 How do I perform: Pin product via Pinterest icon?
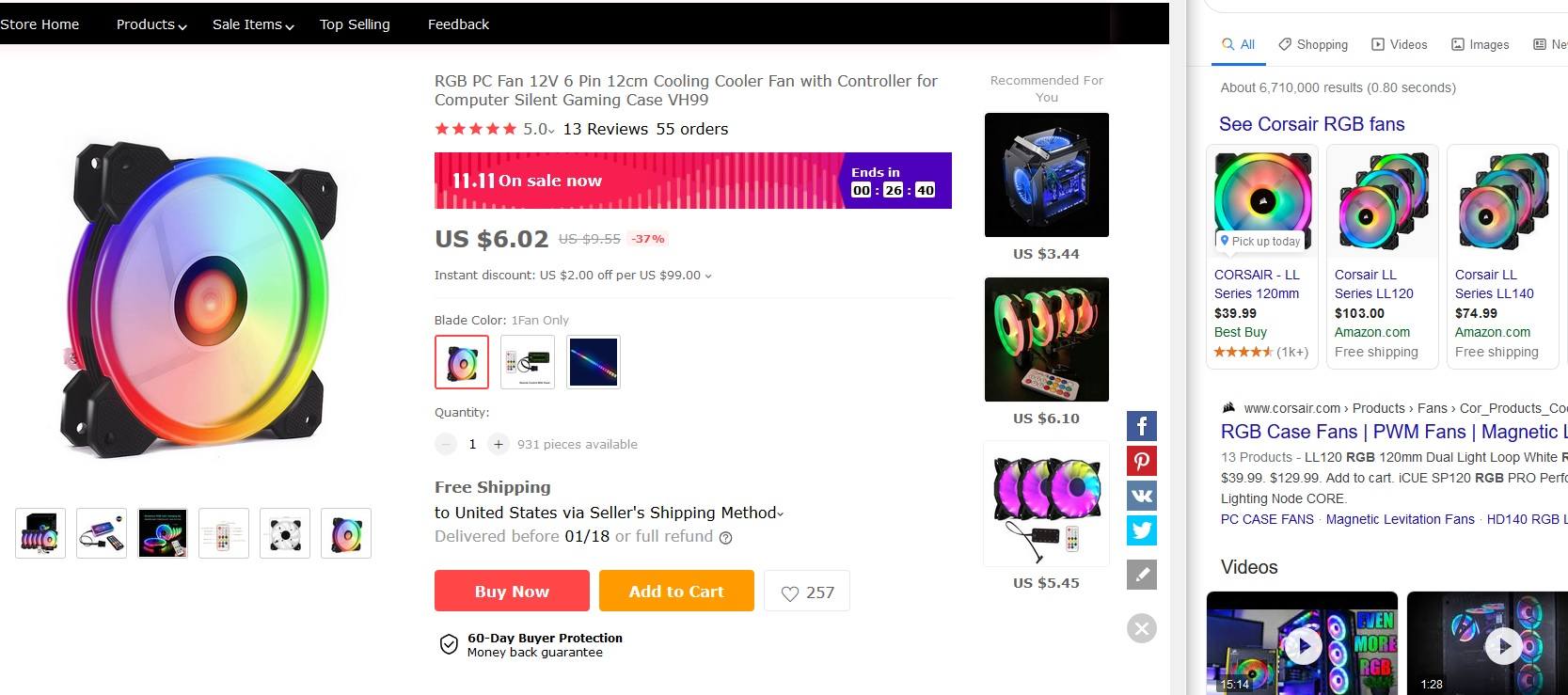(x=1142, y=461)
